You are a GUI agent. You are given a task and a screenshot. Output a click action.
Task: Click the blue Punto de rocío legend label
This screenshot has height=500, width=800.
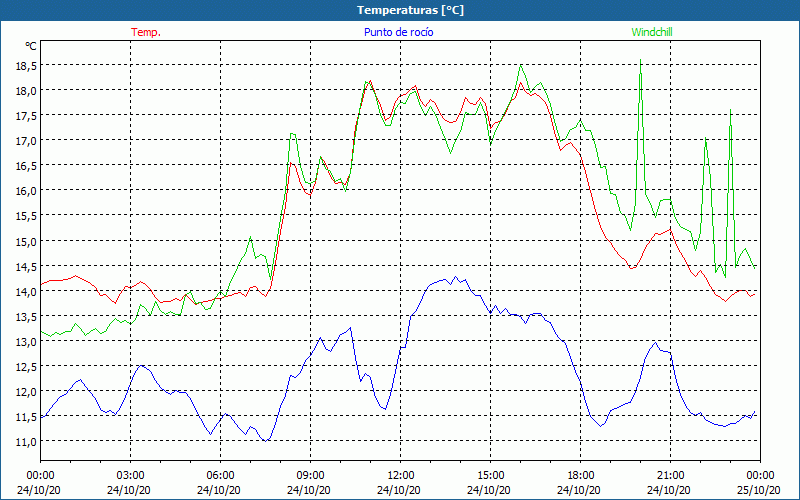[398, 32]
